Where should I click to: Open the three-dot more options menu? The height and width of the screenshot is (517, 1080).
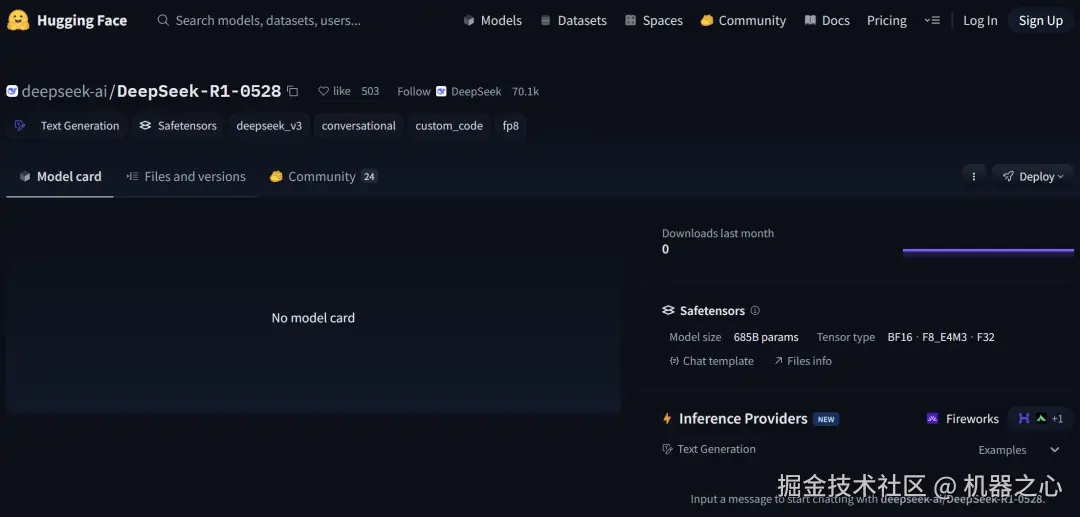[x=973, y=177]
